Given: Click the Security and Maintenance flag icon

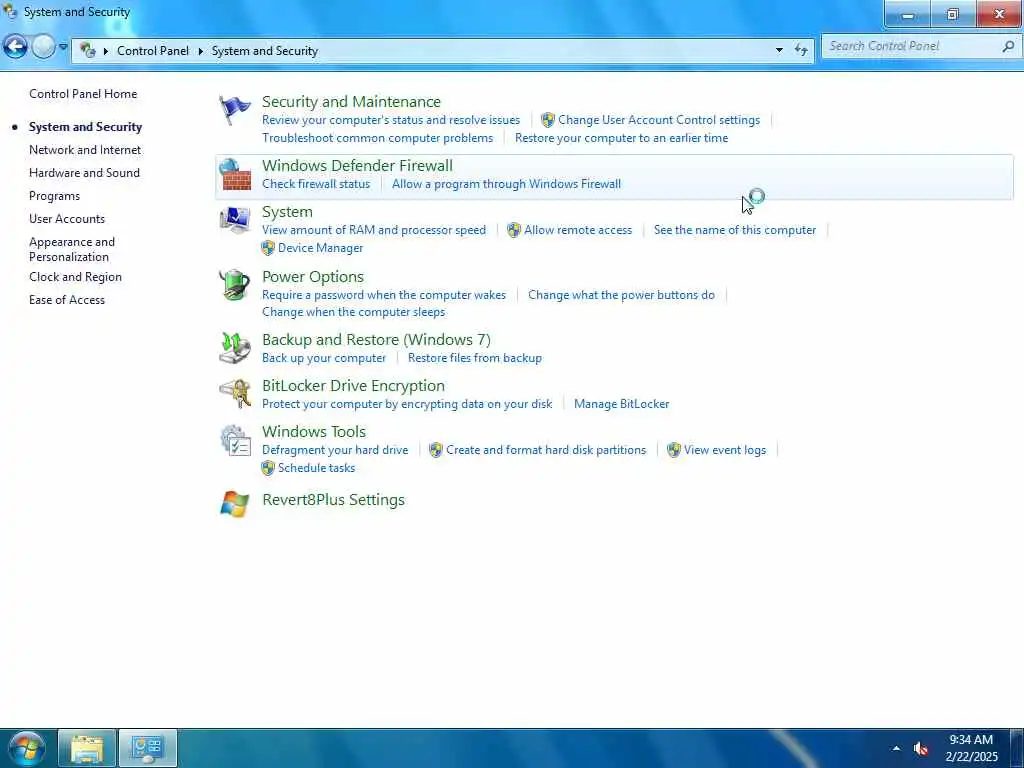Looking at the screenshot, I should coord(234,110).
